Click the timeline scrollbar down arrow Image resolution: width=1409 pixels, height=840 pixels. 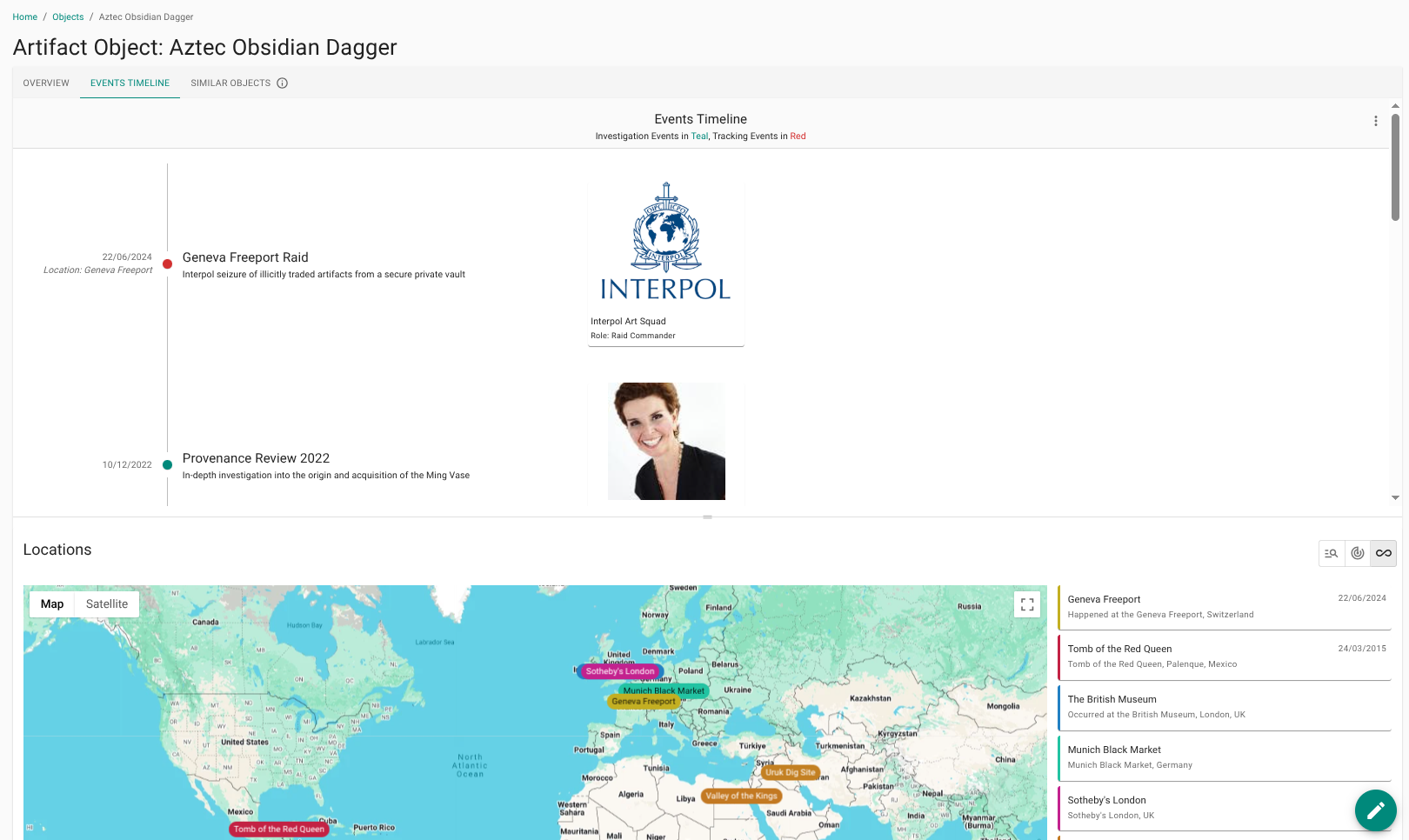(x=1395, y=498)
